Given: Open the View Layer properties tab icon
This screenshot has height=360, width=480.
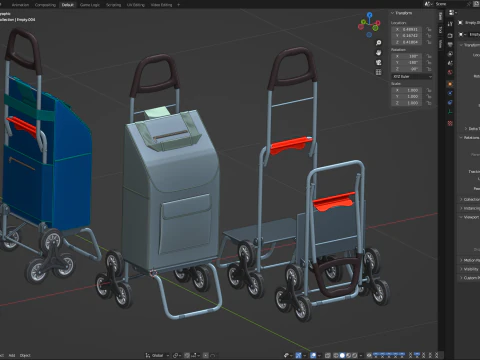Looking at the screenshot, I should 450,54.
